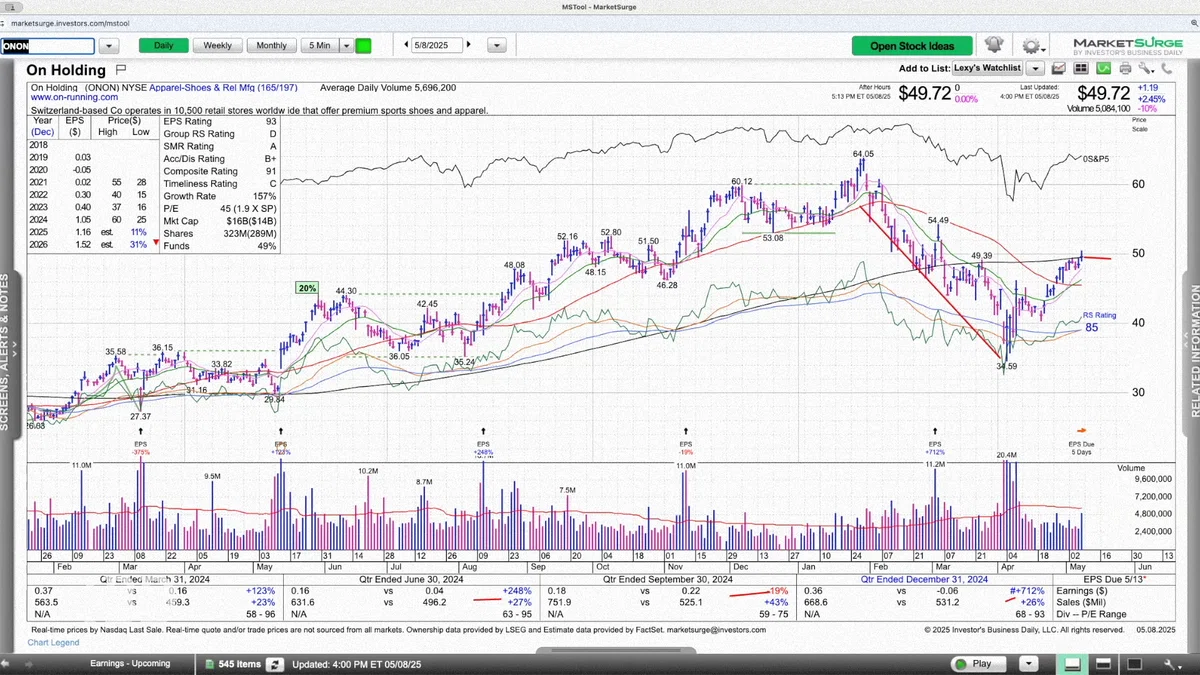This screenshot has height=675, width=1200.
Task: Switch chart to Daily timeframe
Action: click(163, 45)
